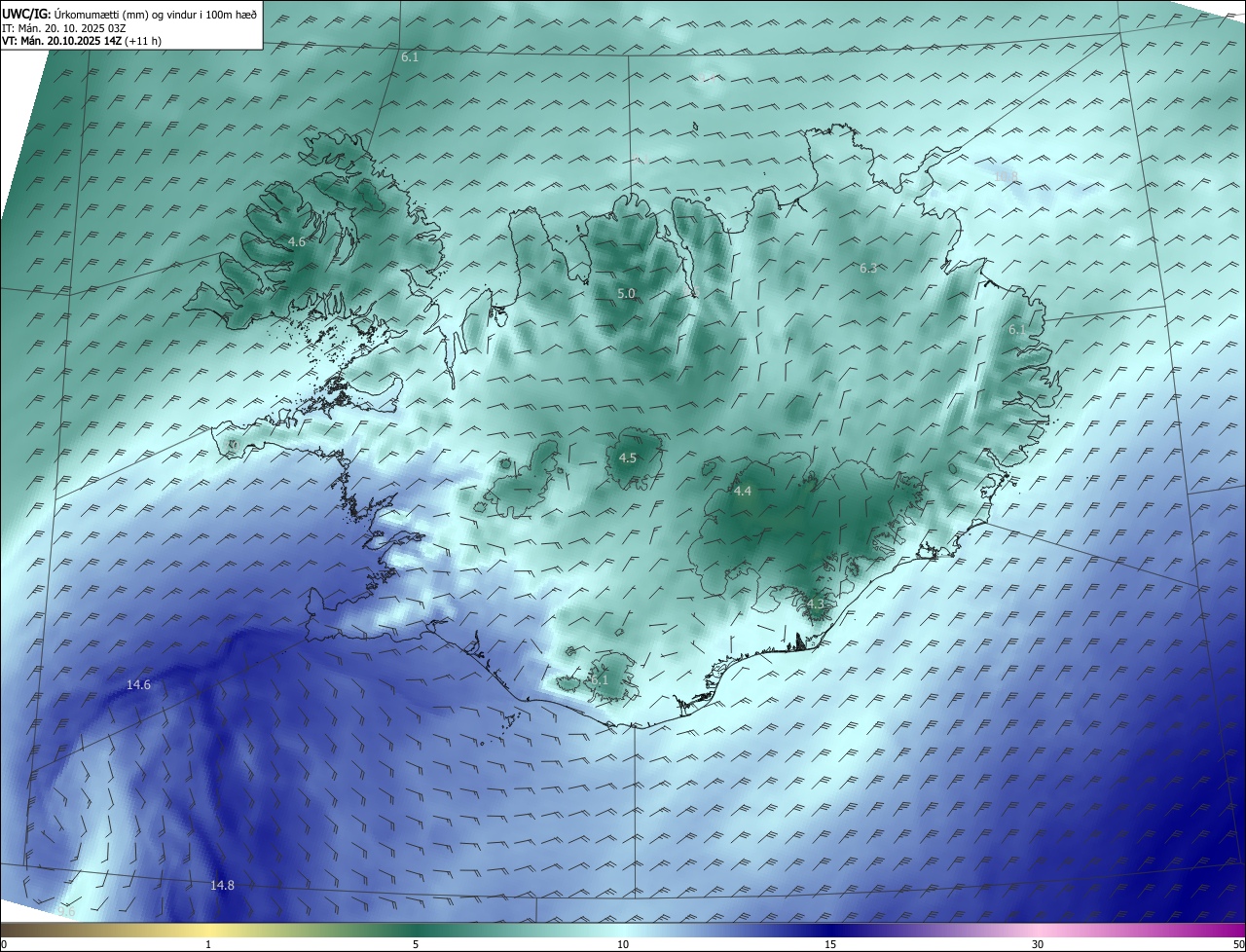Click the 4.3 value on the map
1246x952 pixels.
click(x=816, y=604)
